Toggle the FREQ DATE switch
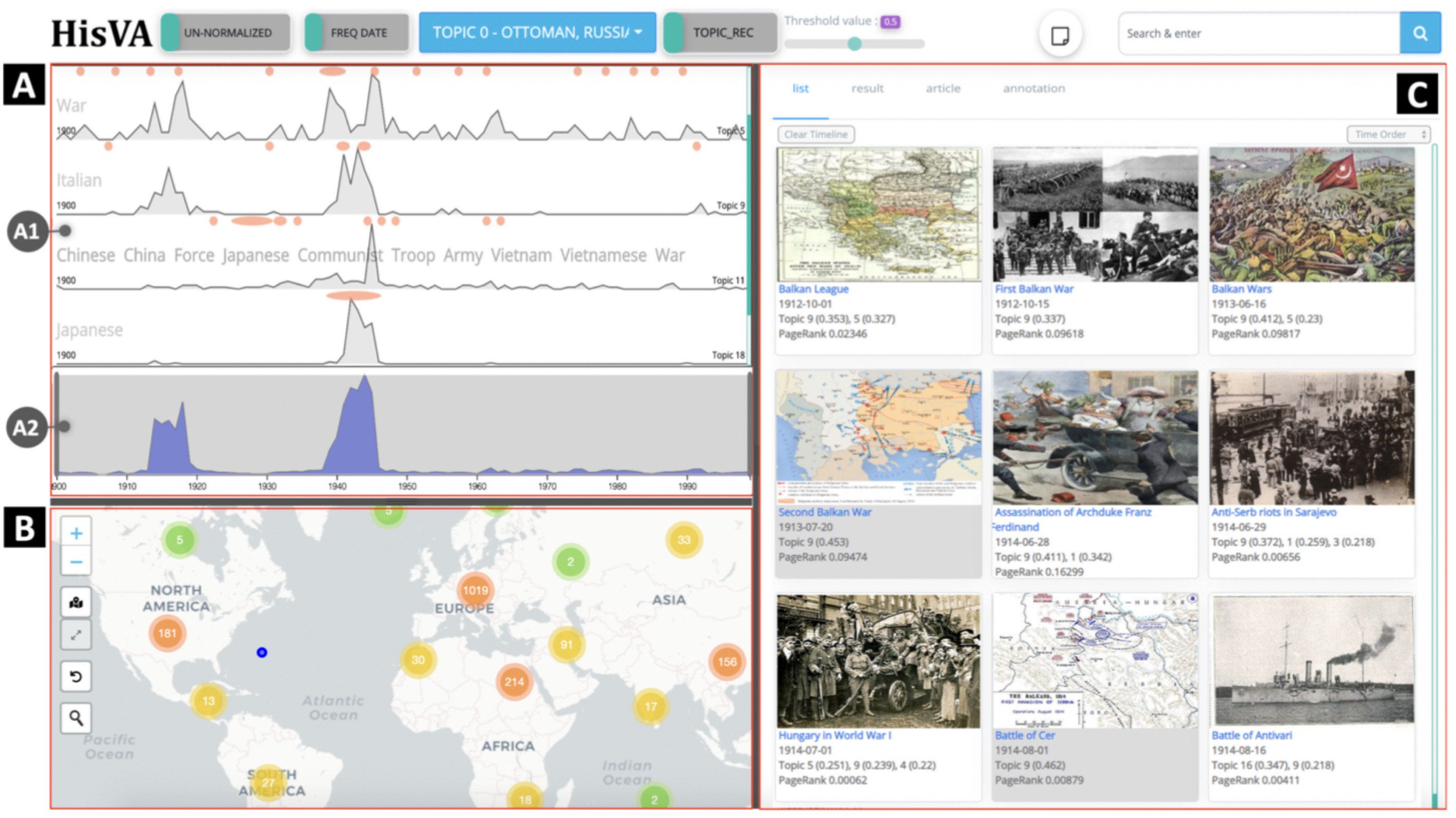Viewport: 1456px width, 818px height. [x=357, y=33]
